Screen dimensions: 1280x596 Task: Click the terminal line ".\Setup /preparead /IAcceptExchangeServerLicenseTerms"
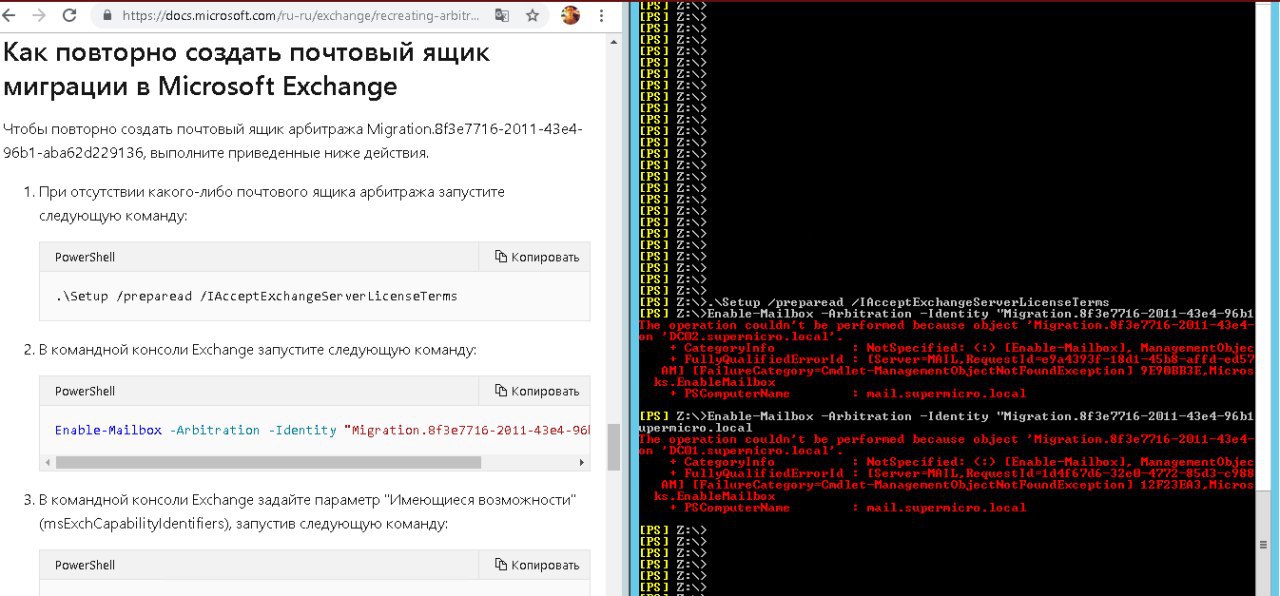point(908,301)
